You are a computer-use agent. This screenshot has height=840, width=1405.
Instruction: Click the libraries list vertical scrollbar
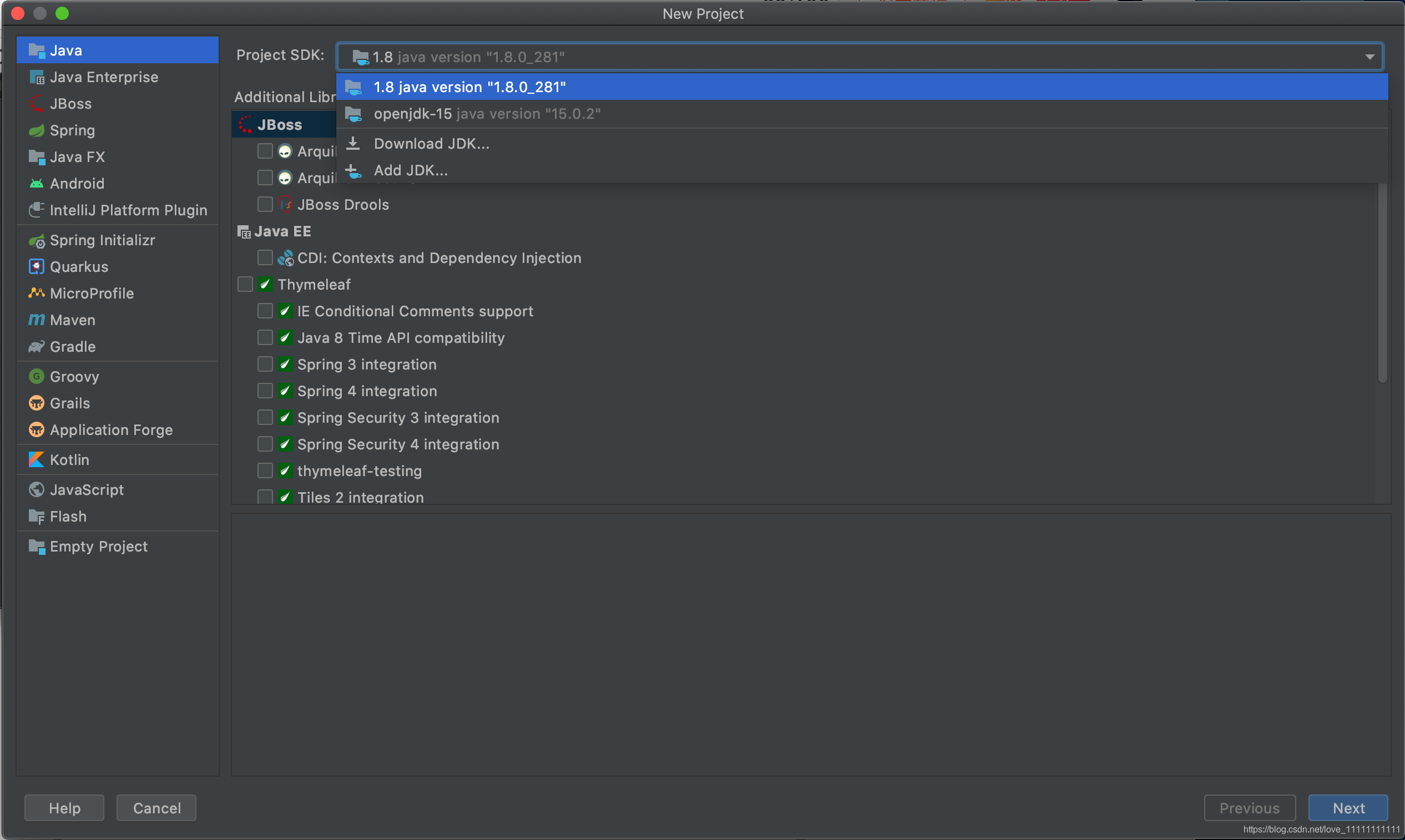1382,283
